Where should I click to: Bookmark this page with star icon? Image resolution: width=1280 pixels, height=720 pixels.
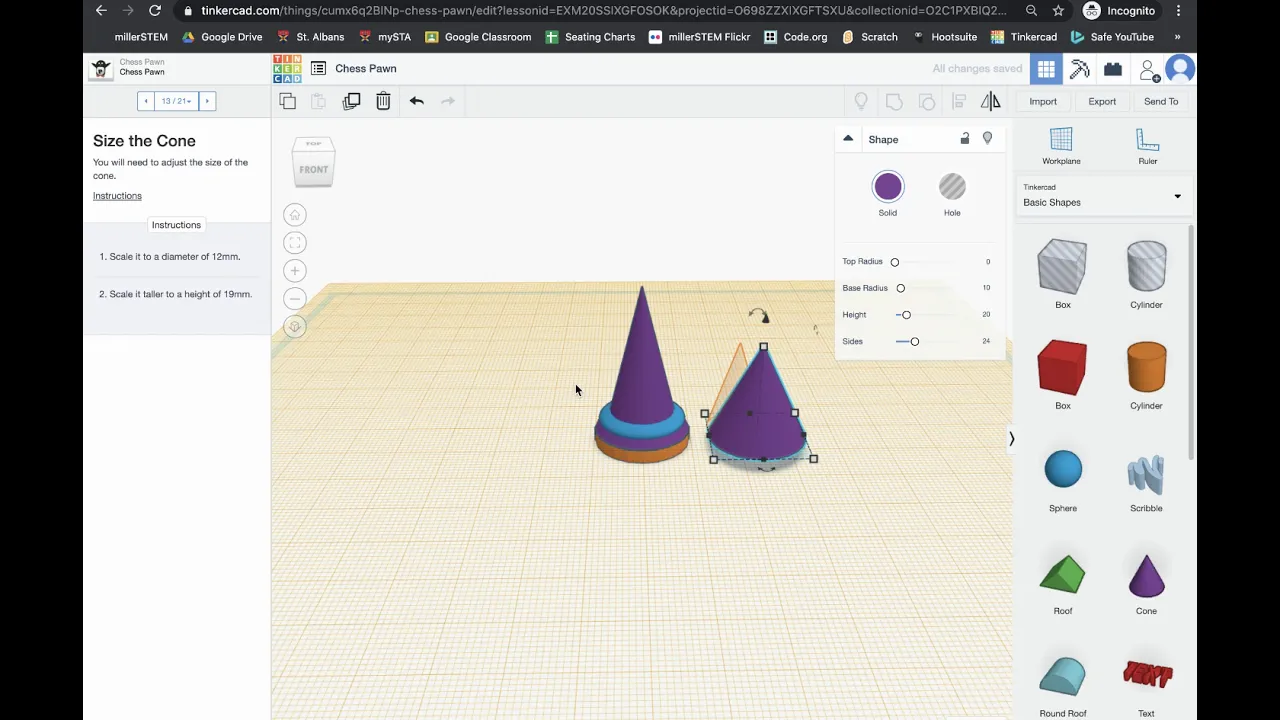[x=1058, y=11]
